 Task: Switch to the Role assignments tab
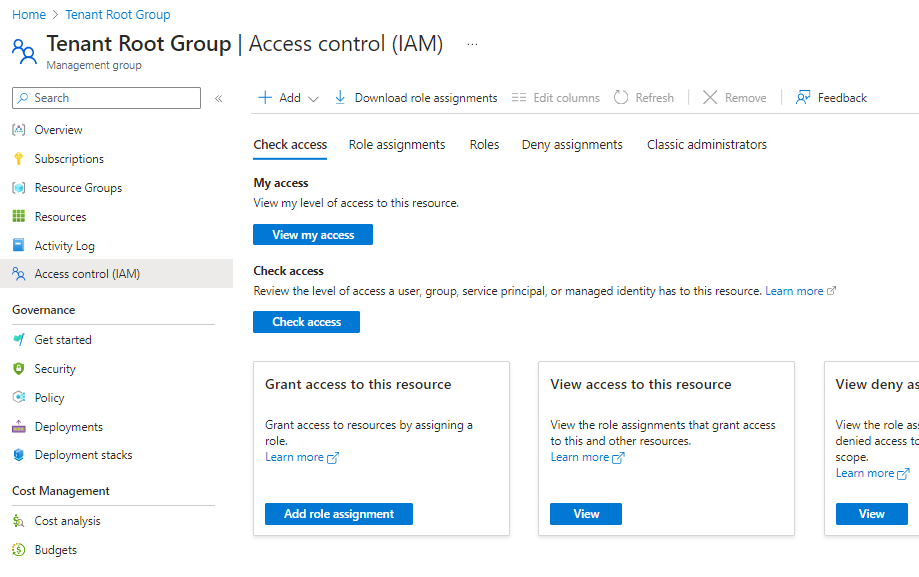[x=397, y=145]
